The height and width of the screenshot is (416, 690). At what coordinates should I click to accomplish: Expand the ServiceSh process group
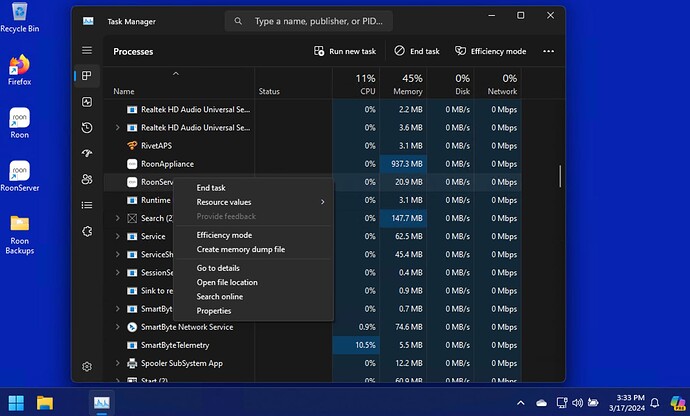[117, 254]
